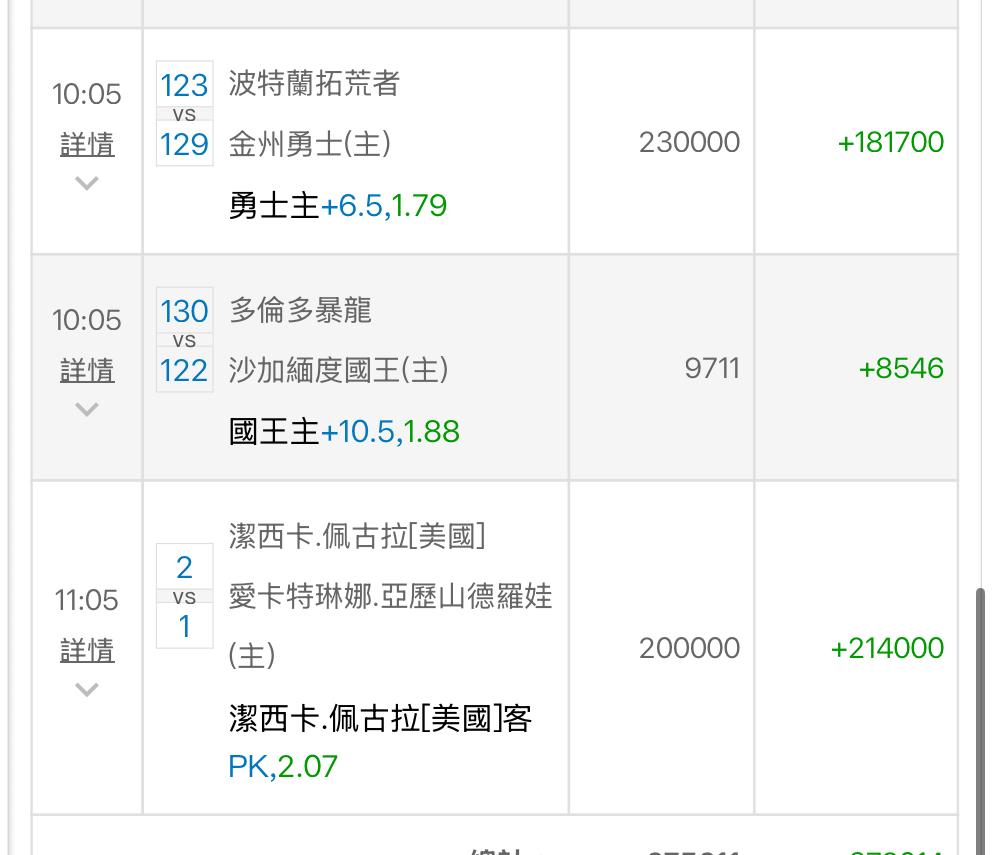Expand the chevron under the 勇士 game's 詳情
Viewport: 994px width, 855px height.
tap(87, 183)
